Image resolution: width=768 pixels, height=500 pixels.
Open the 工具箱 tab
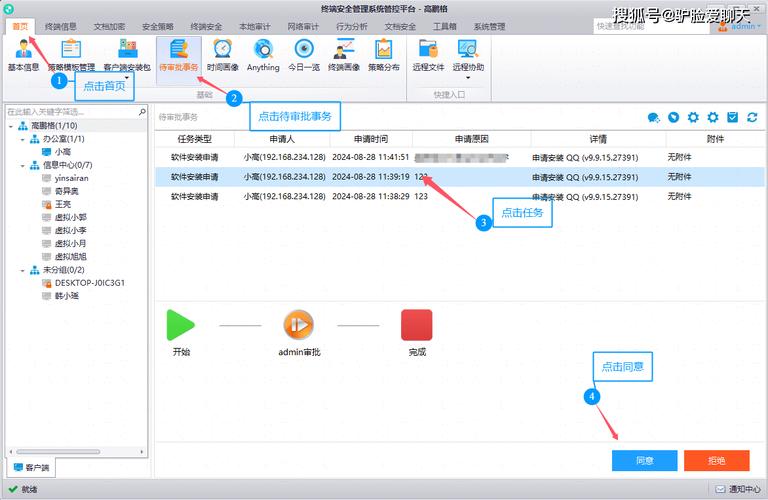445,26
